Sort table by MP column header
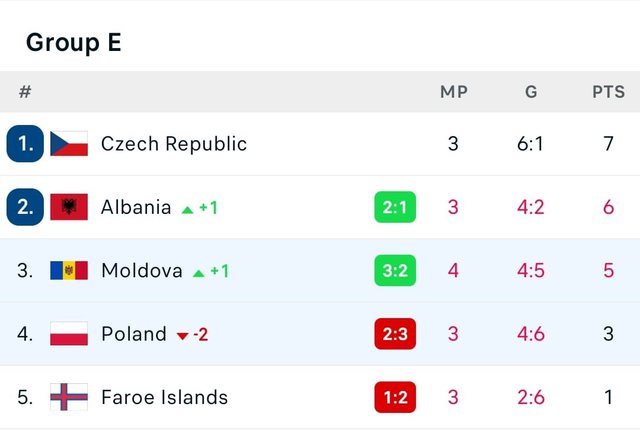Screen dimensions: 640x436 [454, 92]
